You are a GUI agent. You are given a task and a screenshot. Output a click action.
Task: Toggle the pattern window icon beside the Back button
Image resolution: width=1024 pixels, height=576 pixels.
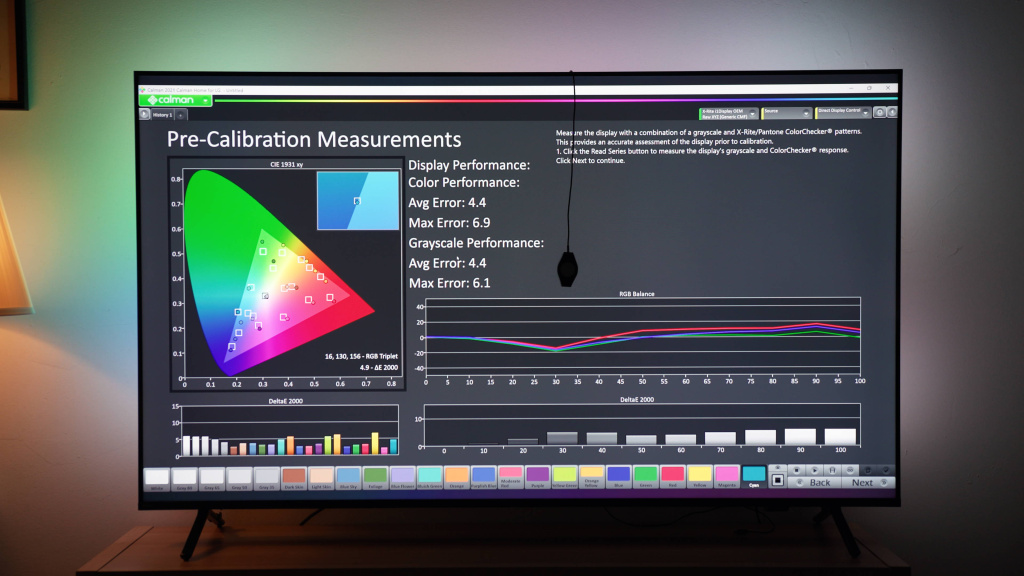coord(779,480)
